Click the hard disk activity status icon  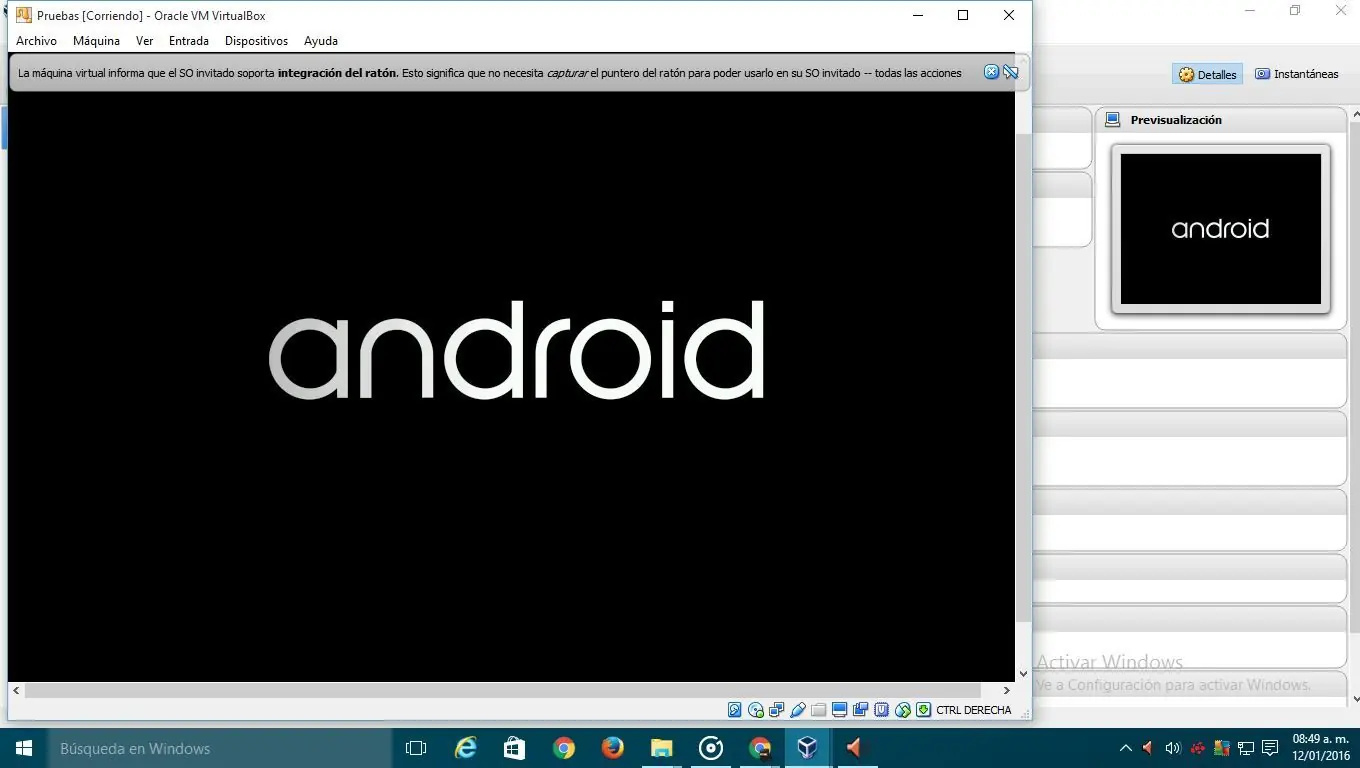click(735, 710)
